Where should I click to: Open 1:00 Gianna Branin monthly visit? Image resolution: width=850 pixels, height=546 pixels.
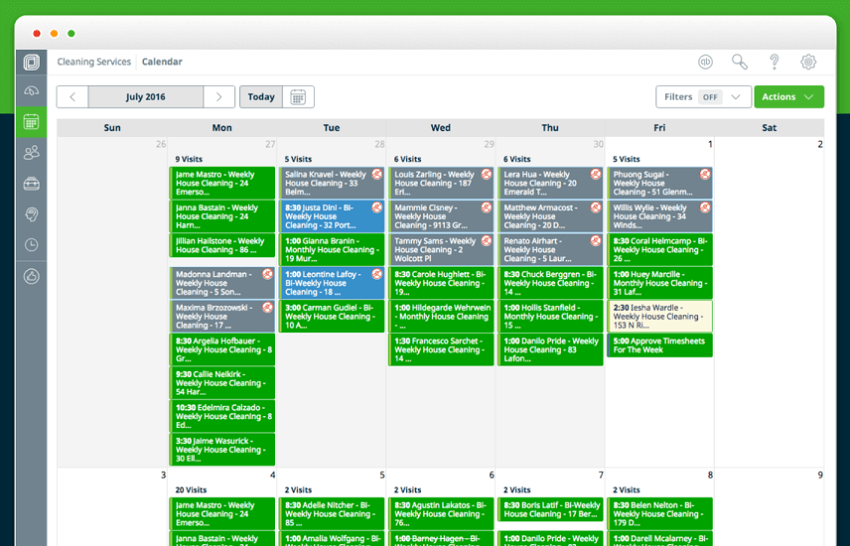pyautogui.click(x=332, y=249)
